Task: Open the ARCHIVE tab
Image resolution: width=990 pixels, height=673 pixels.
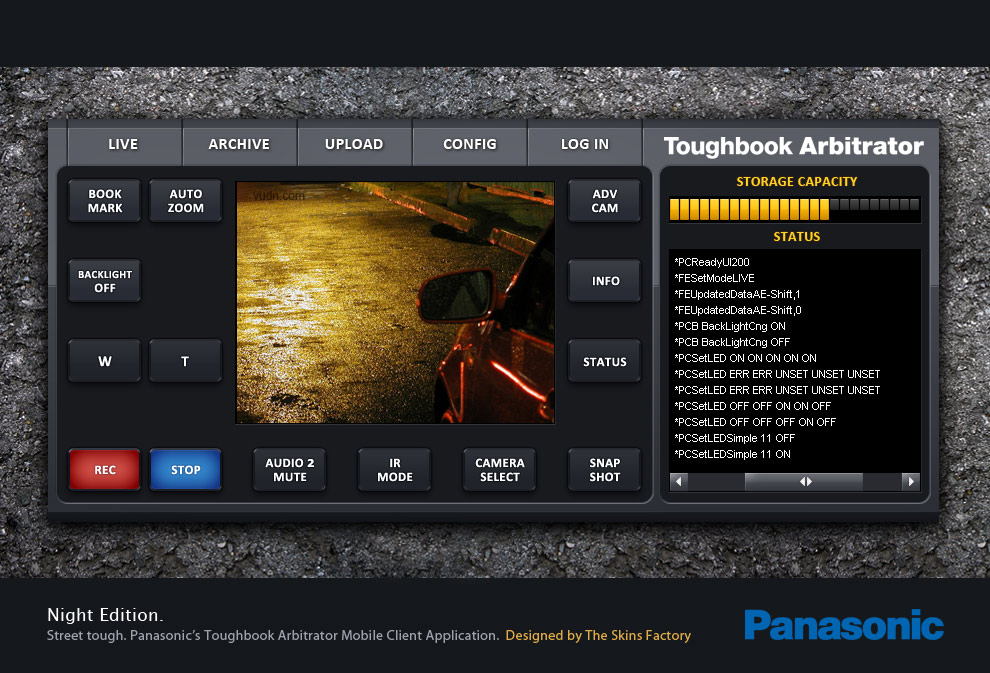Action: pos(239,144)
